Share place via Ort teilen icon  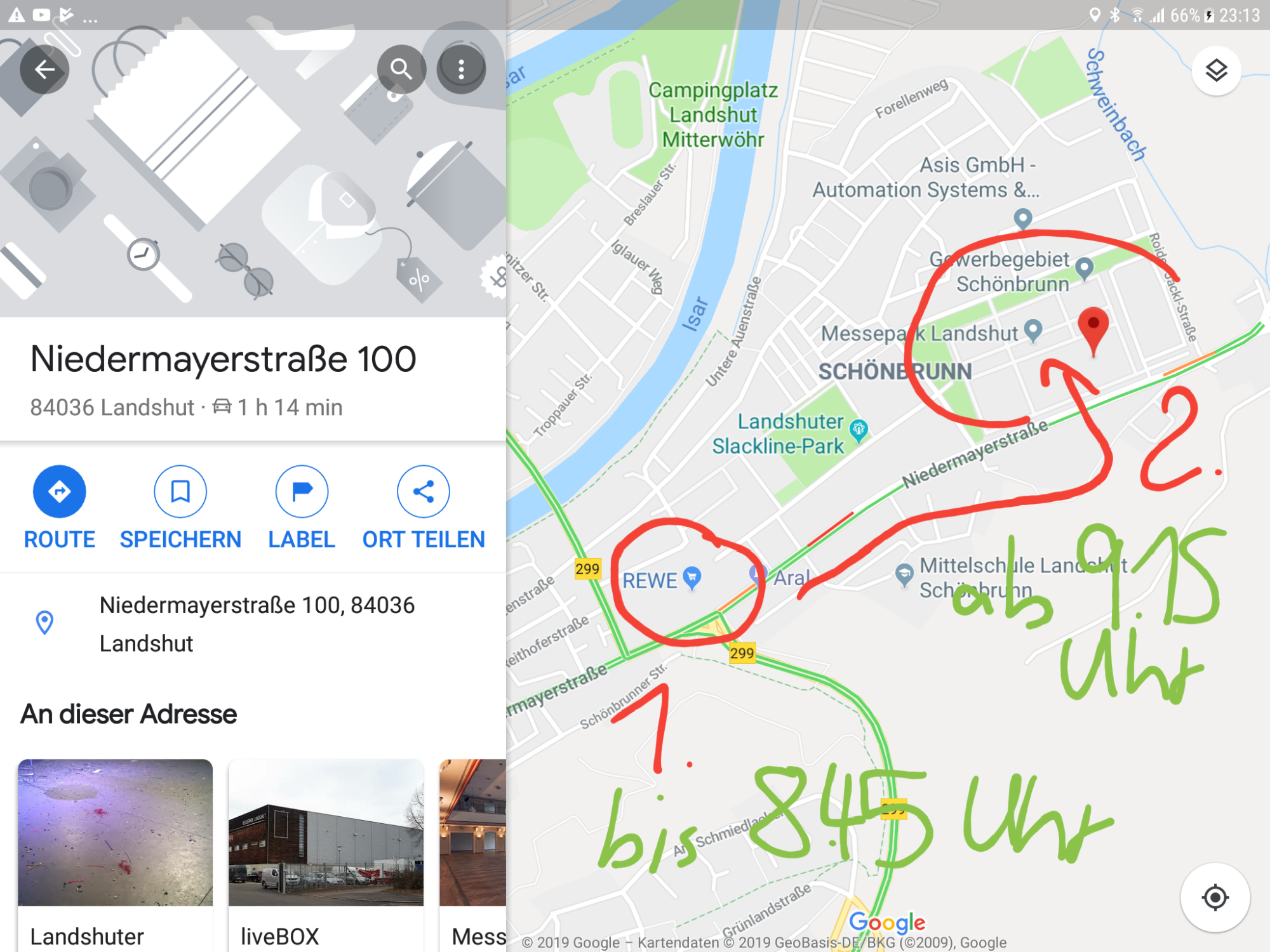pyautogui.click(x=424, y=491)
